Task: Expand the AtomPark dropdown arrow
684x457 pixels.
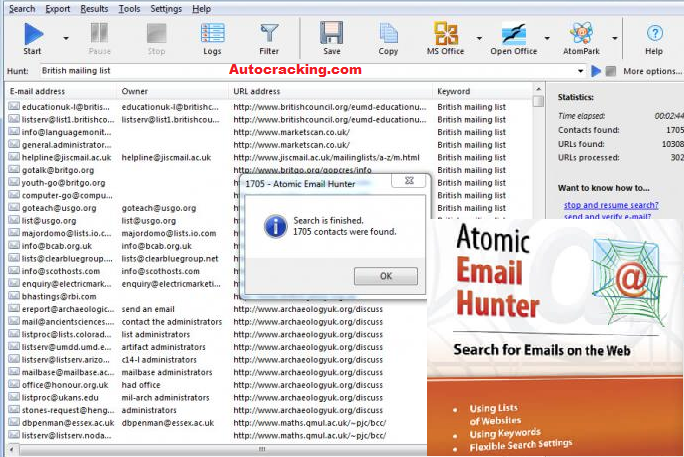Action: coord(615,38)
